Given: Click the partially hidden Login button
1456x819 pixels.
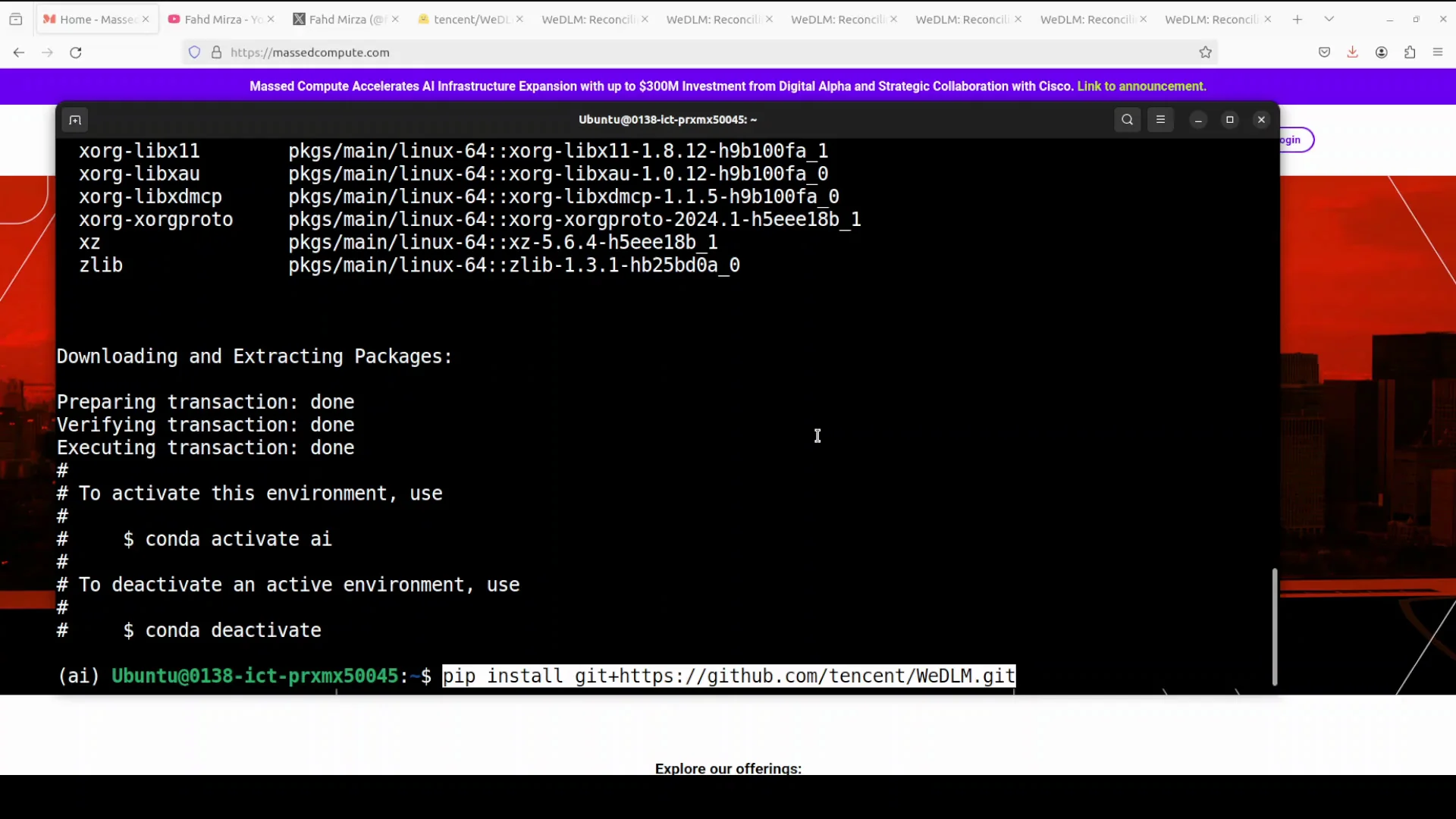Looking at the screenshot, I should pyautogui.click(x=1295, y=140).
